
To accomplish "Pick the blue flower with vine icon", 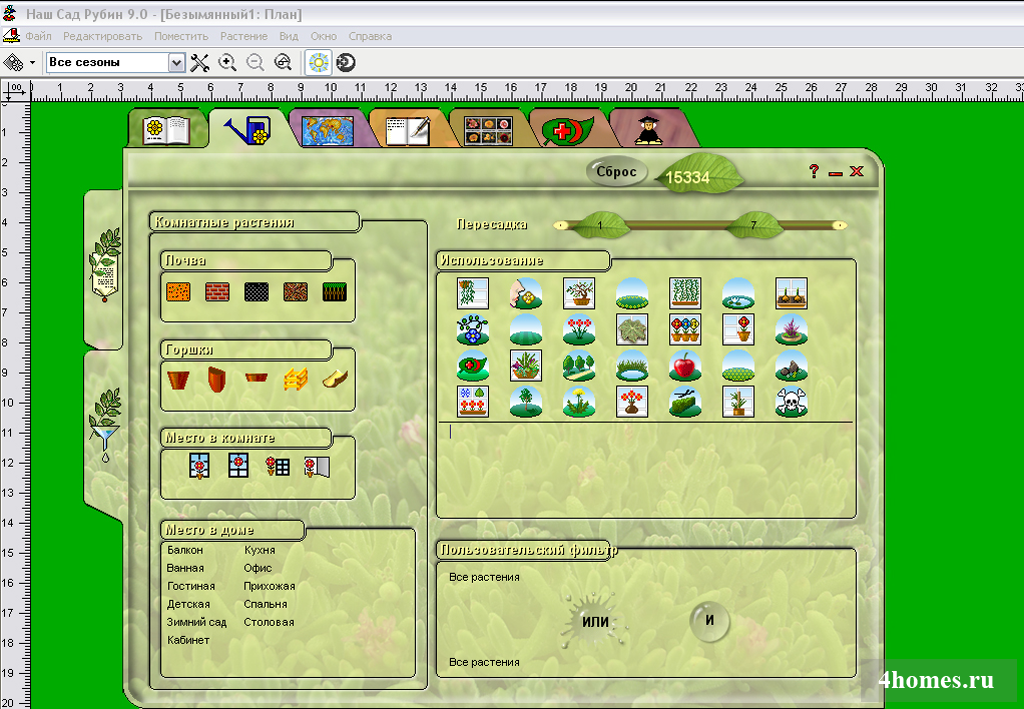I will 473,329.
